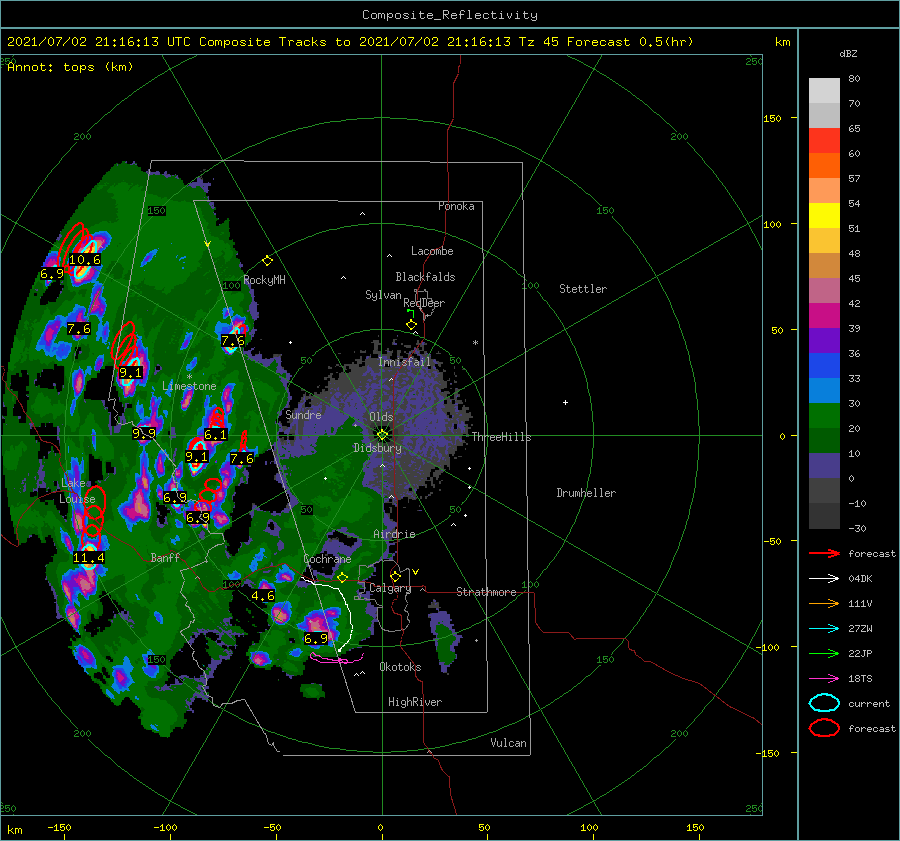Screen dimensions: 900x841
Task: Click the Vulcan city label
Action: click(x=509, y=743)
